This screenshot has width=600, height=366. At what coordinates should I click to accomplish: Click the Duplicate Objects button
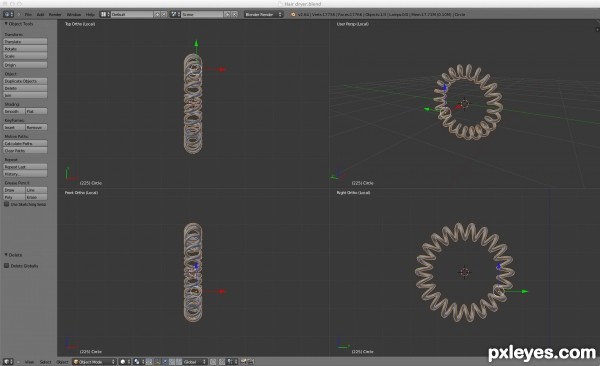(25, 81)
